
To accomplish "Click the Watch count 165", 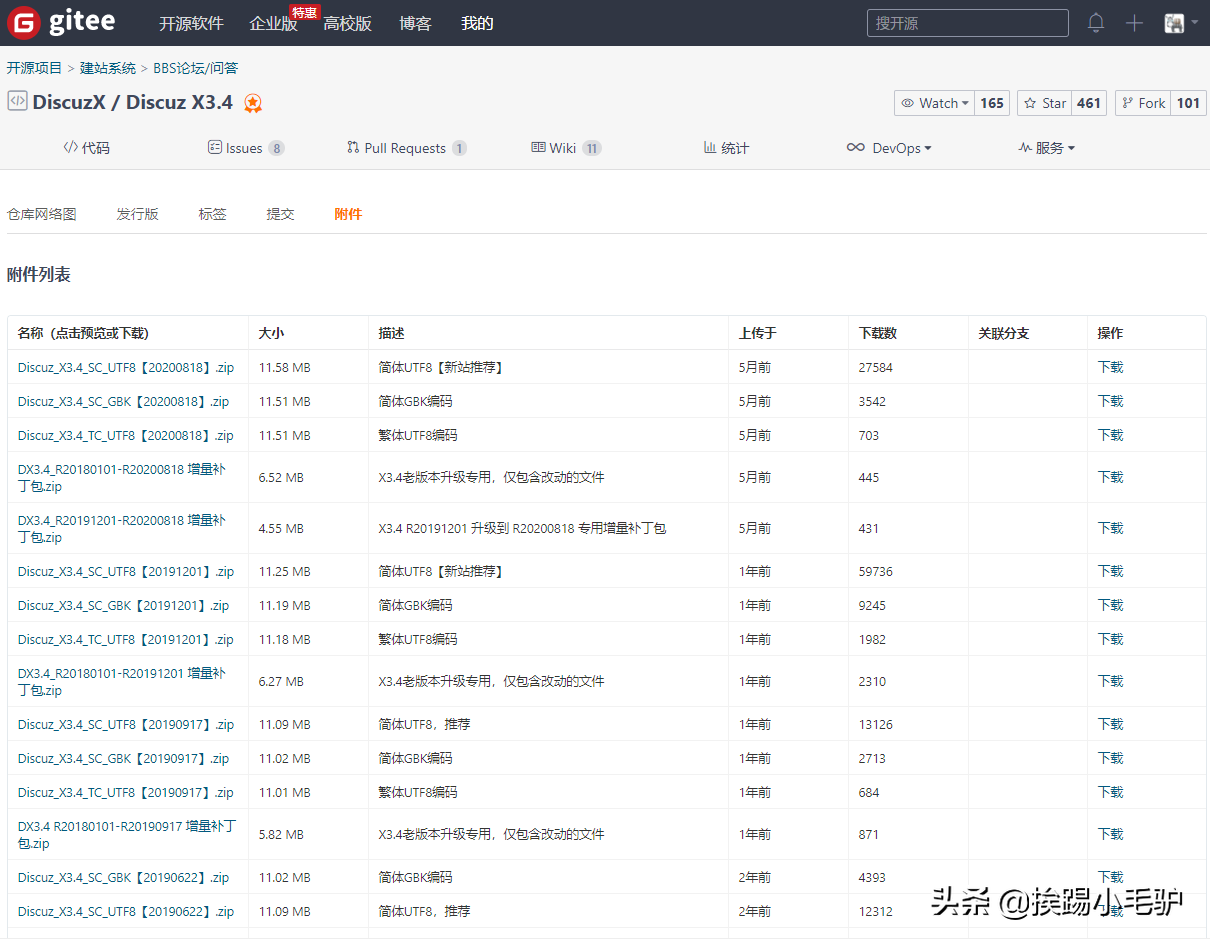I will pos(991,103).
